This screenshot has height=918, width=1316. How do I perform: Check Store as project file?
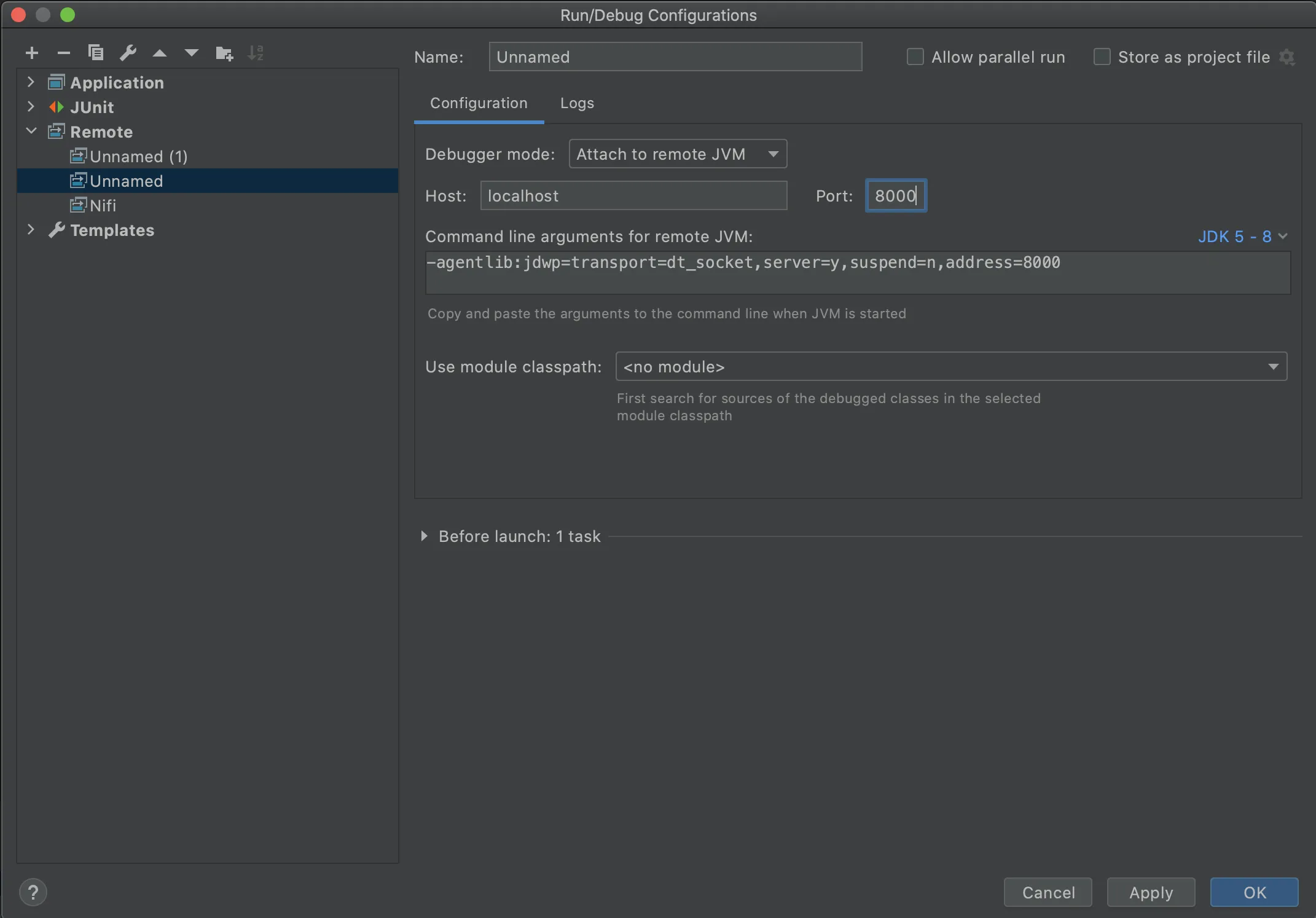pos(1102,57)
